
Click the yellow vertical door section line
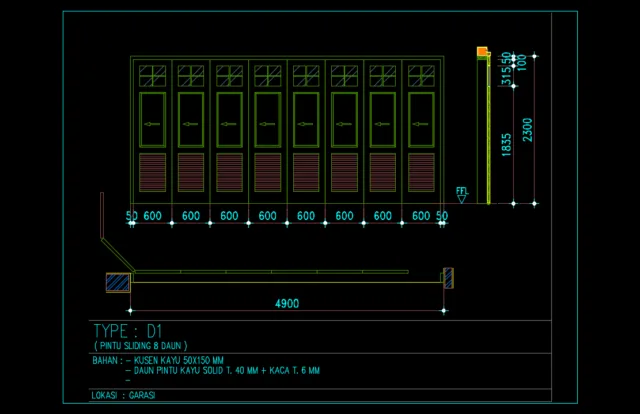pos(489,131)
